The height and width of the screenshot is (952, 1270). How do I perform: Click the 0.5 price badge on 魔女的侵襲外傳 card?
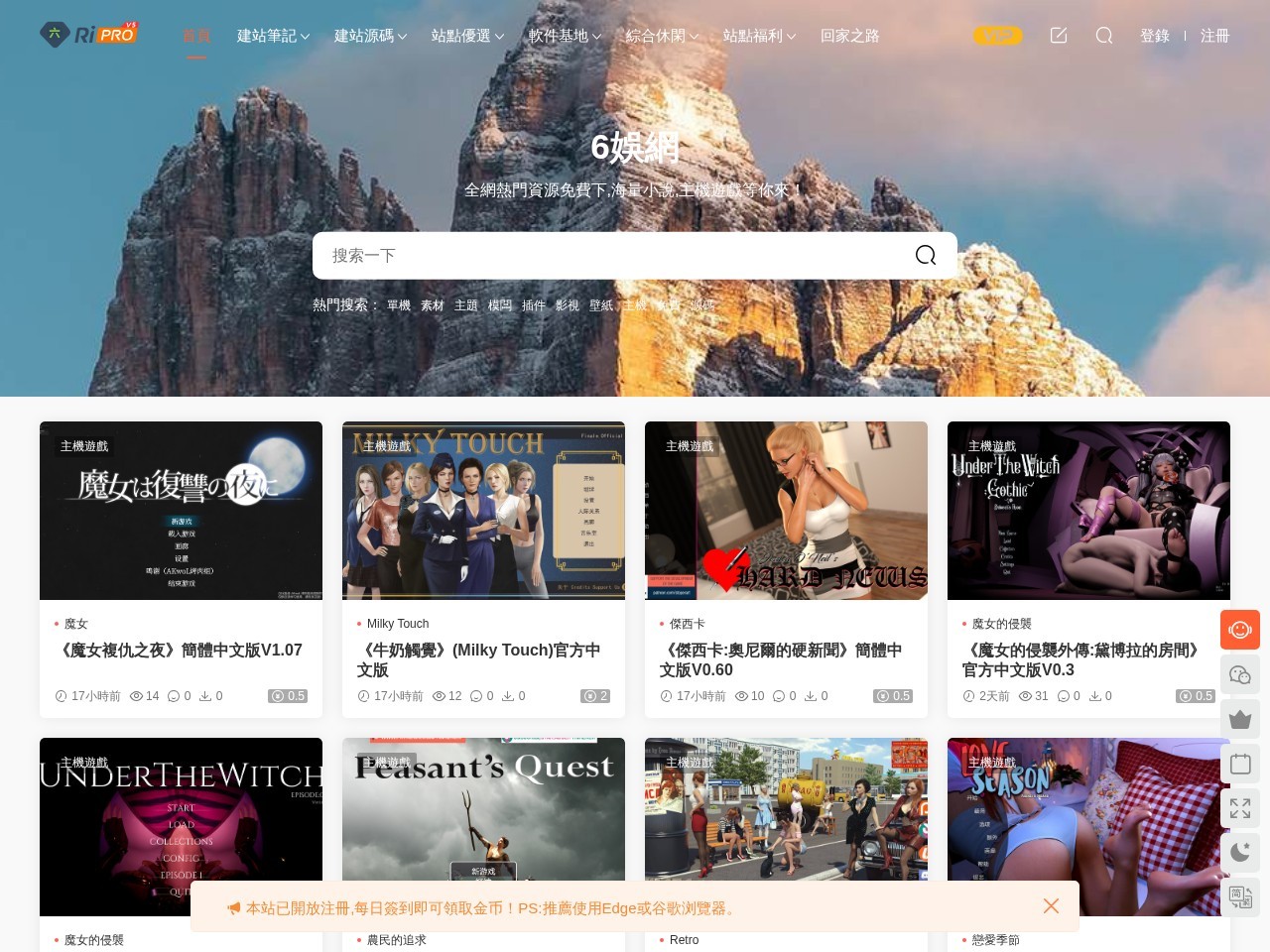point(1196,696)
